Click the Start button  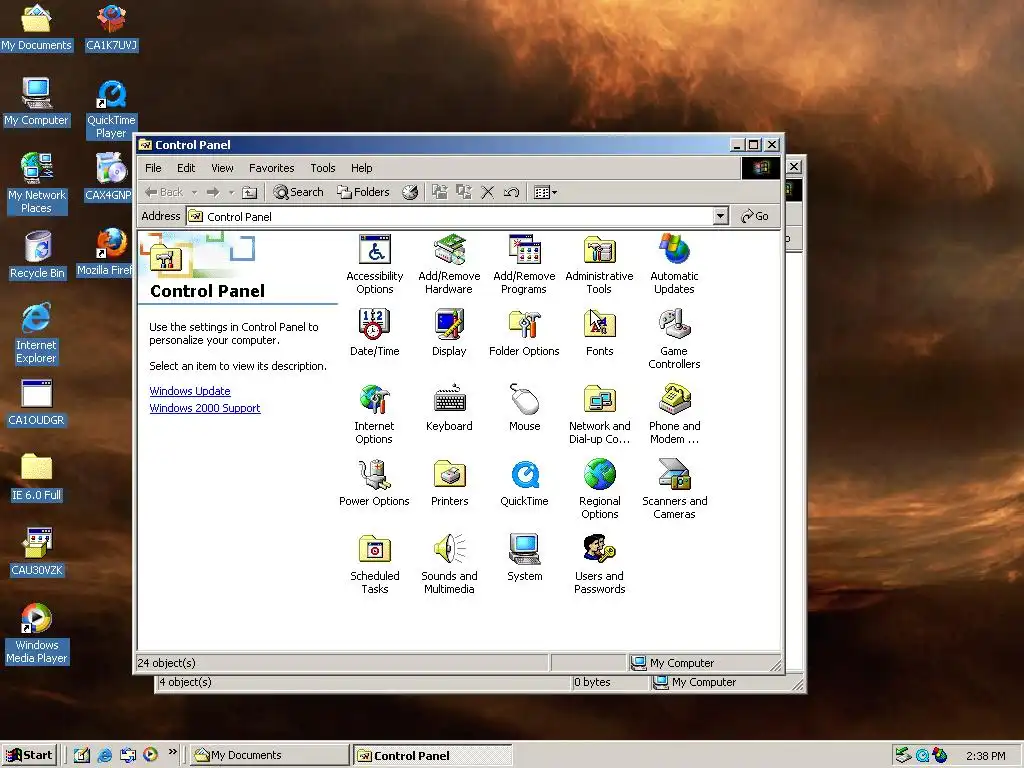pyautogui.click(x=29, y=755)
